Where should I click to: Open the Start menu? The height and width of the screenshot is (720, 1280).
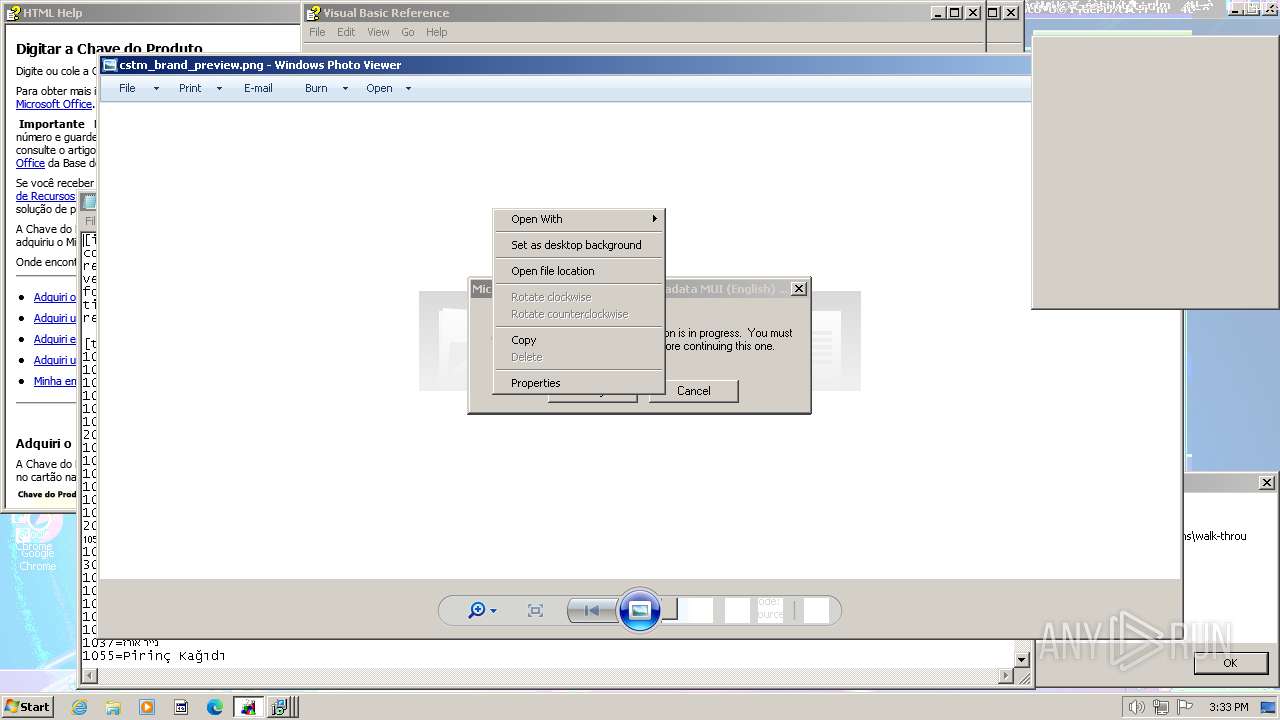27,706
